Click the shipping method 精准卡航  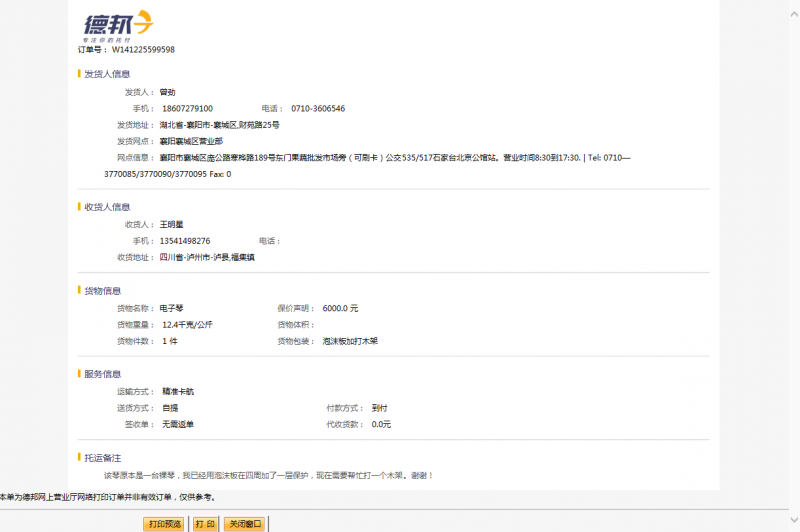point(178,391)
